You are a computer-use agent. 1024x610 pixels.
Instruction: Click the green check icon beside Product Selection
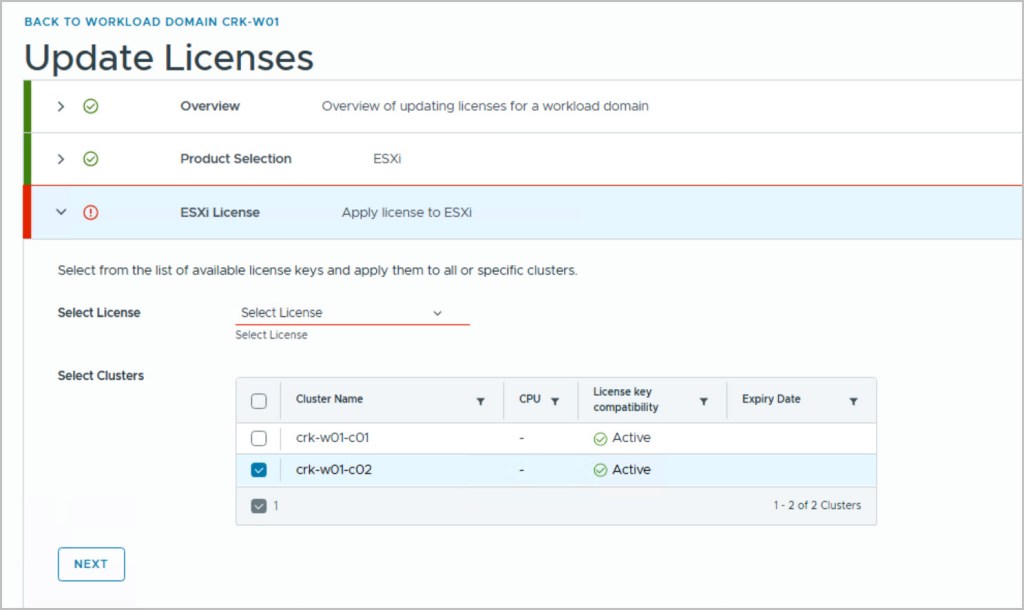click(x=90, y=159)
